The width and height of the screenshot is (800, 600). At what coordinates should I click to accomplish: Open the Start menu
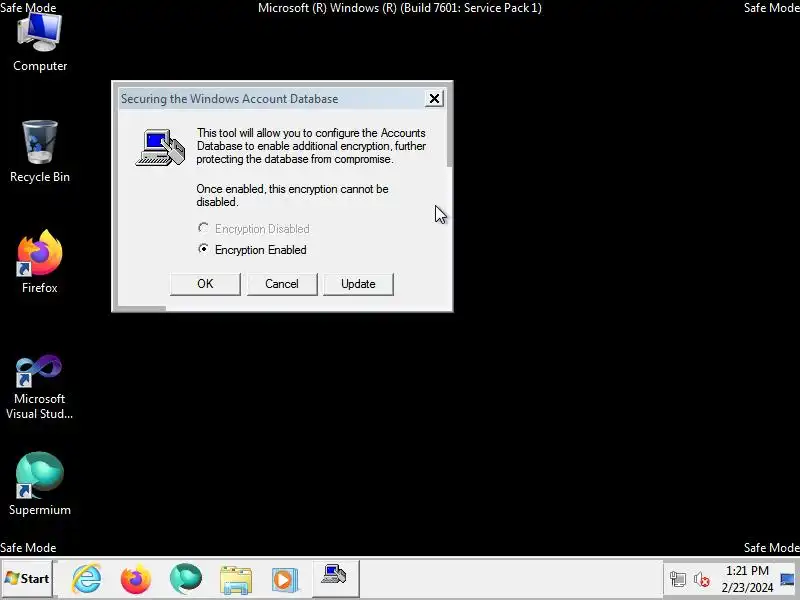[27, 579]
